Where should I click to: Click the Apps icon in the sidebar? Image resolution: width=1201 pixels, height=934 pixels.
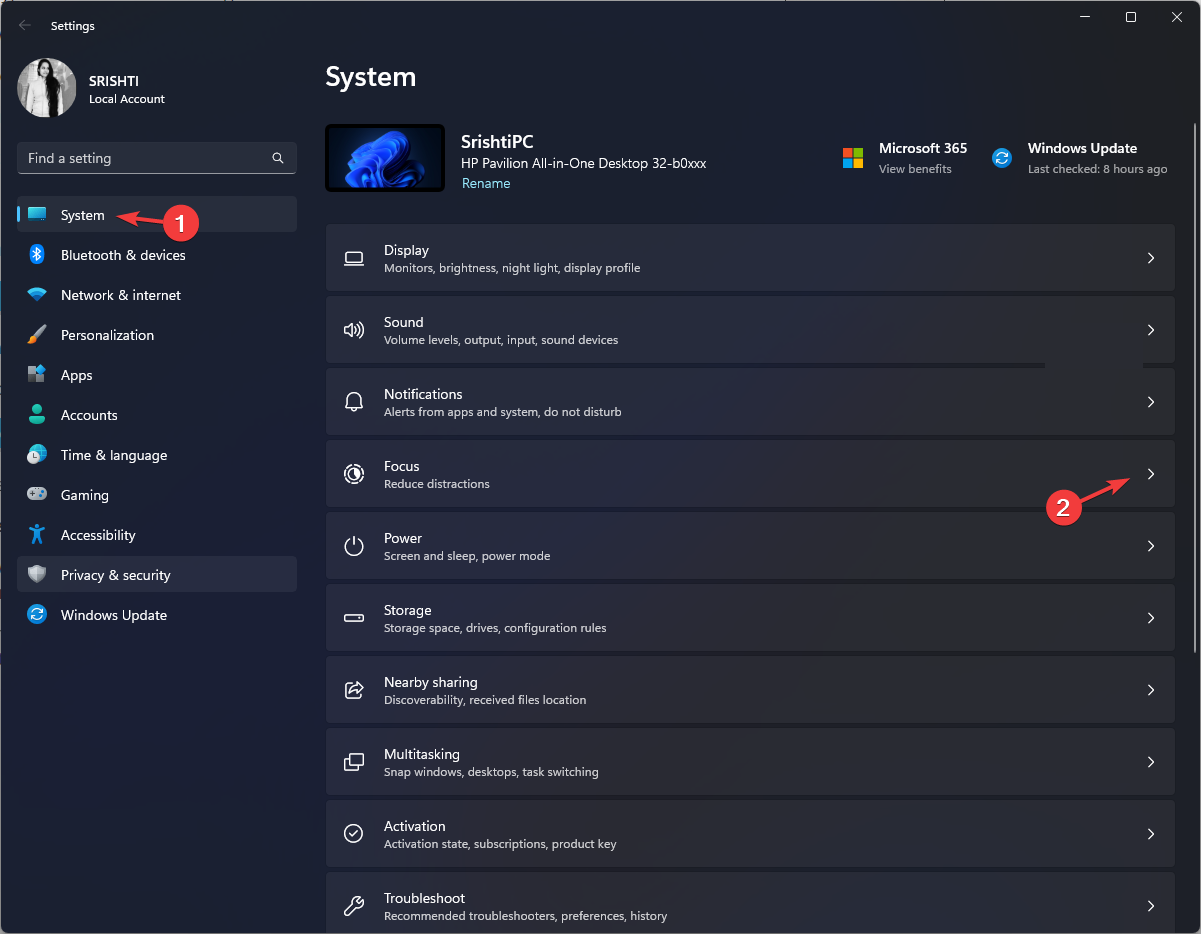(37, 375)
